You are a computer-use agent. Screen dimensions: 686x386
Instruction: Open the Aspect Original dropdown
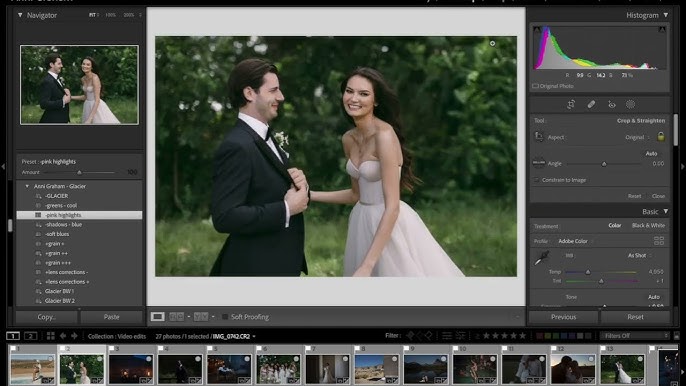[637, 137]
